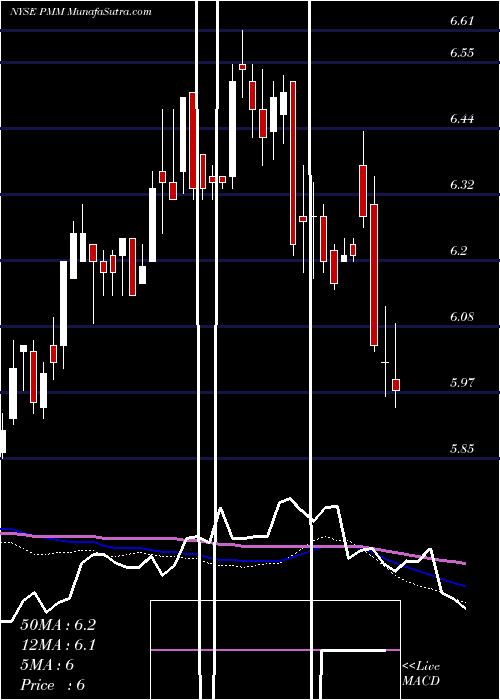Select the 6.2 price axis label
Screen dimensions: 500x700
click(458, 250)
